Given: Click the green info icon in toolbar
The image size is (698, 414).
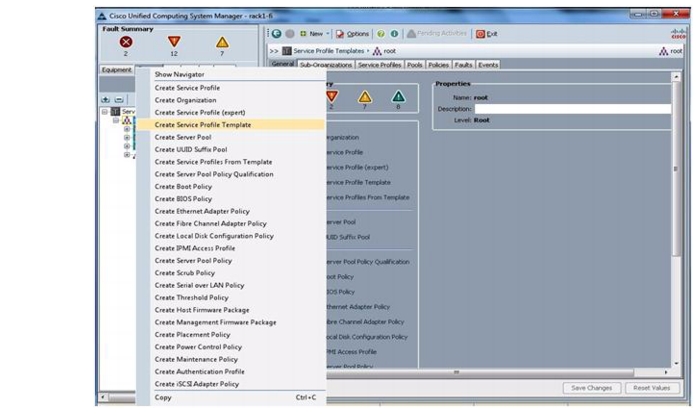Looking at the screenshot, I should click(394, 33).
